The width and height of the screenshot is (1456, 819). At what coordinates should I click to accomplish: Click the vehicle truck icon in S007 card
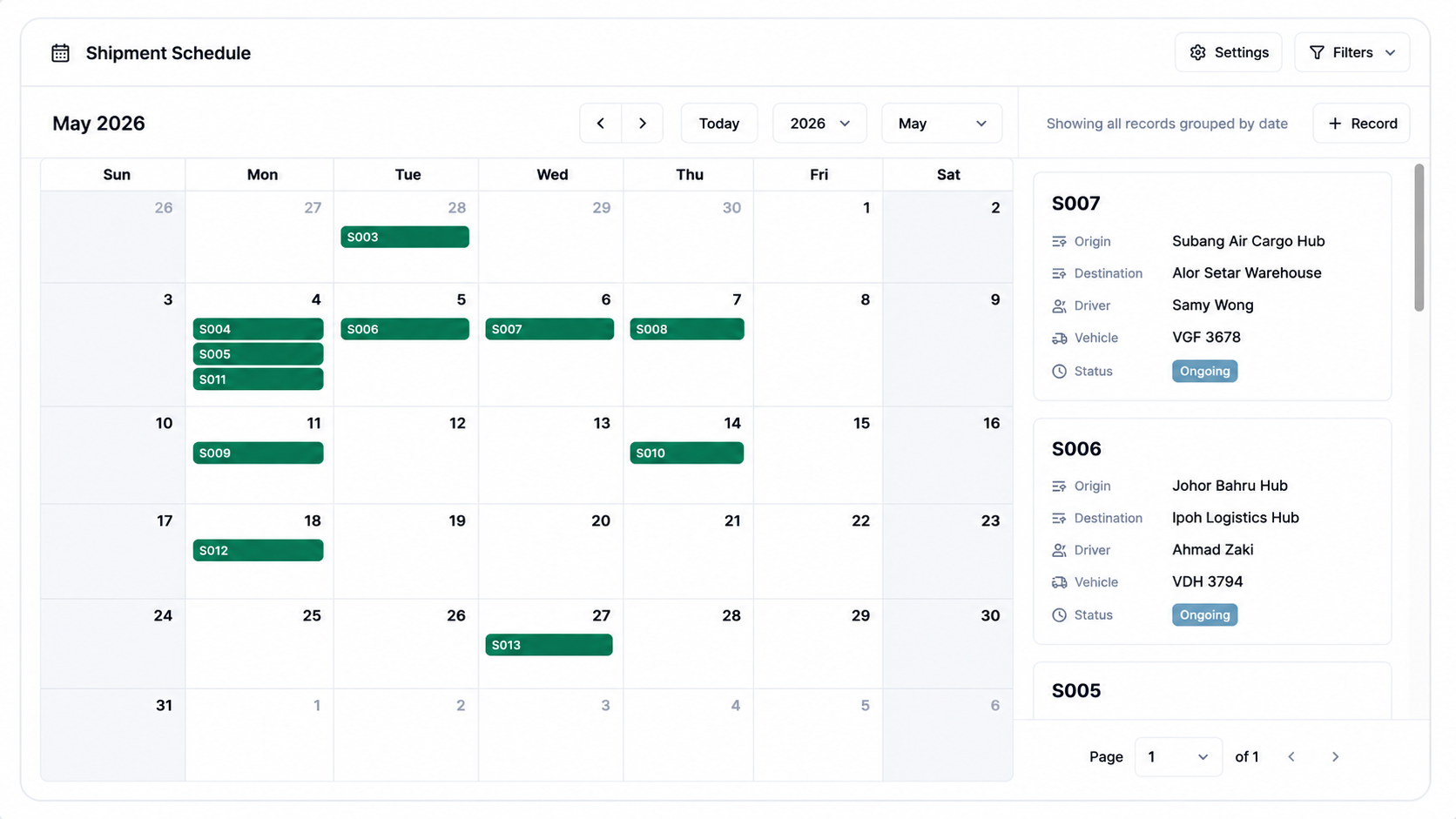(x=1059, y=338)
